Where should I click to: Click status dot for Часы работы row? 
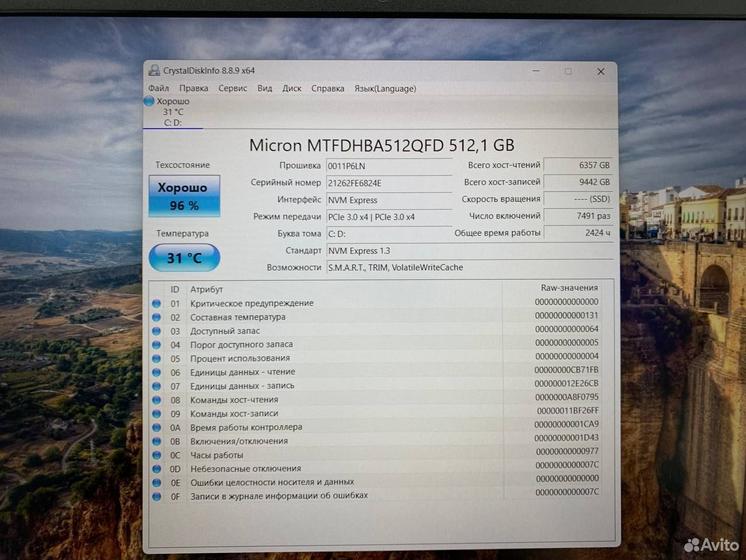tap(156, 455)
